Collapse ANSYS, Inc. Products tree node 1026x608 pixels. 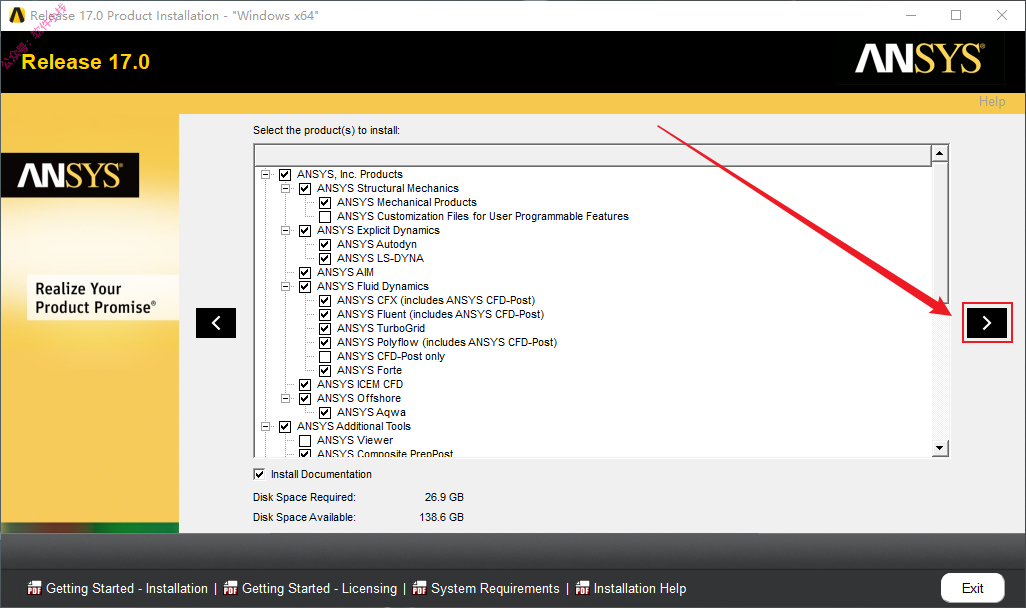(266, 175)
